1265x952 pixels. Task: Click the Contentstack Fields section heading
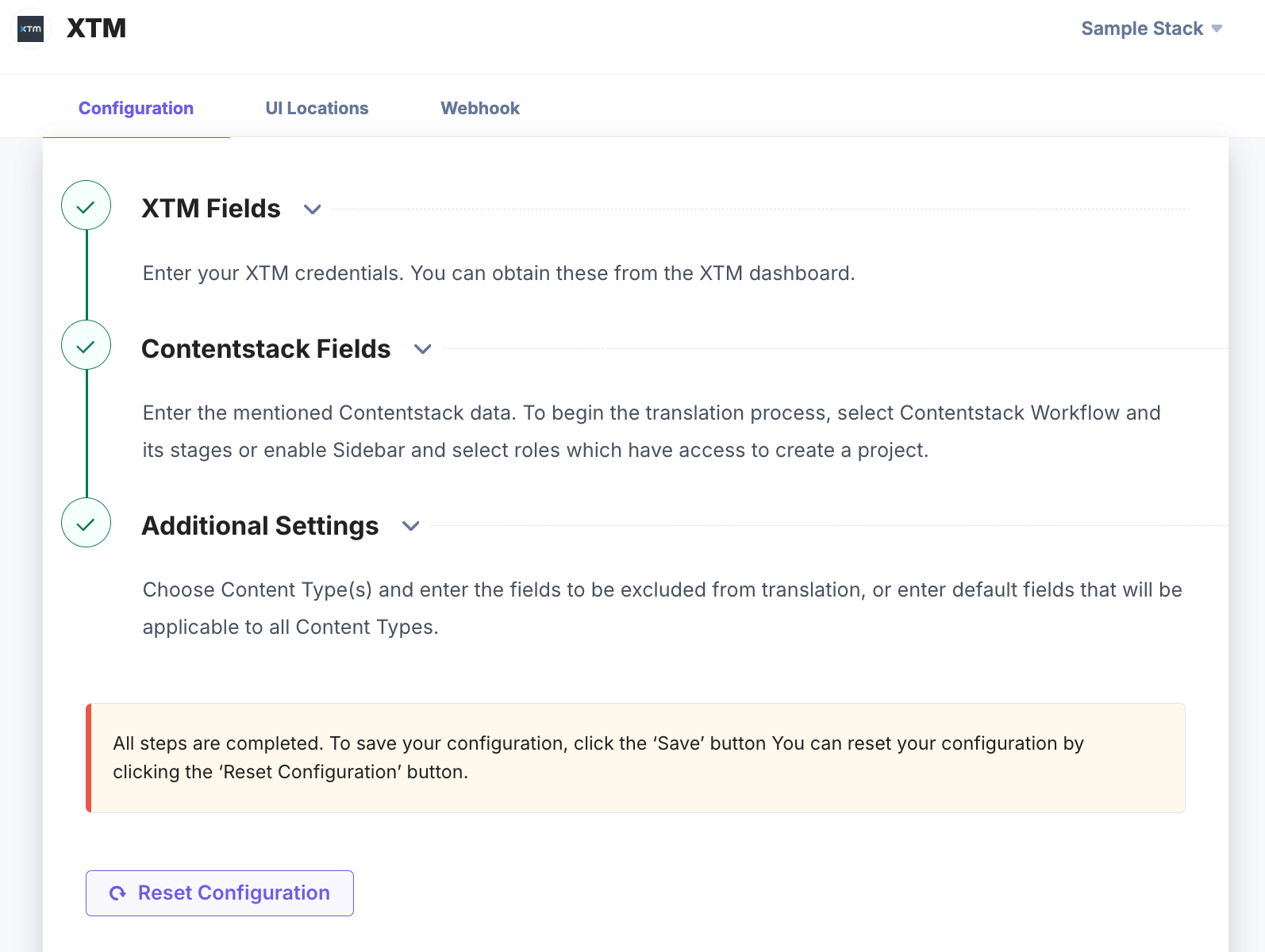point(266,349)
